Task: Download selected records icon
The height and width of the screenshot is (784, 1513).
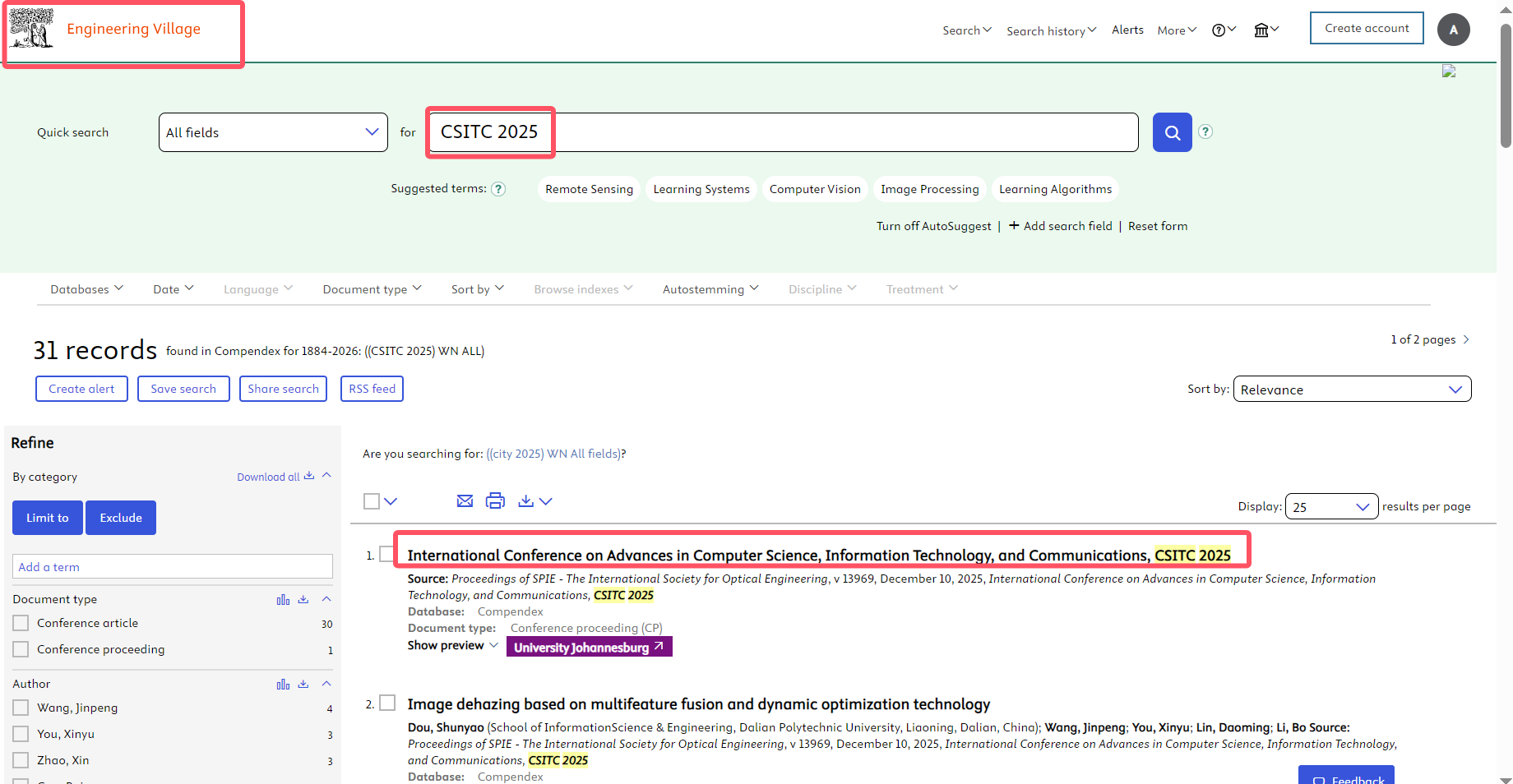Action: pos(526,501)
